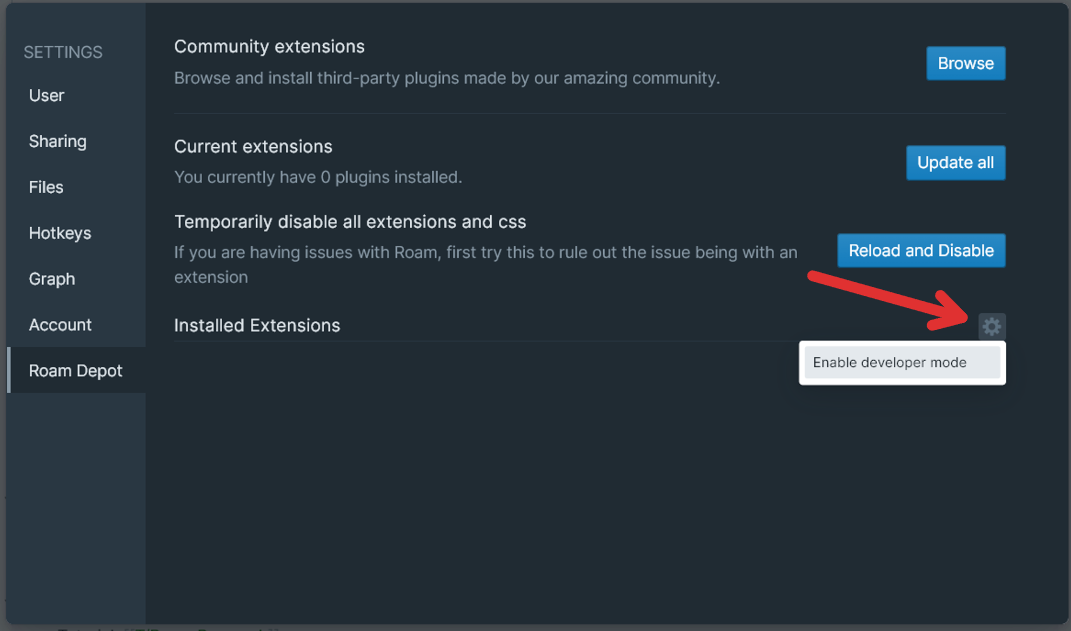The image size is (1071, 631).
Task: Open the Account settings tab
Action: [x=60, y=326]
